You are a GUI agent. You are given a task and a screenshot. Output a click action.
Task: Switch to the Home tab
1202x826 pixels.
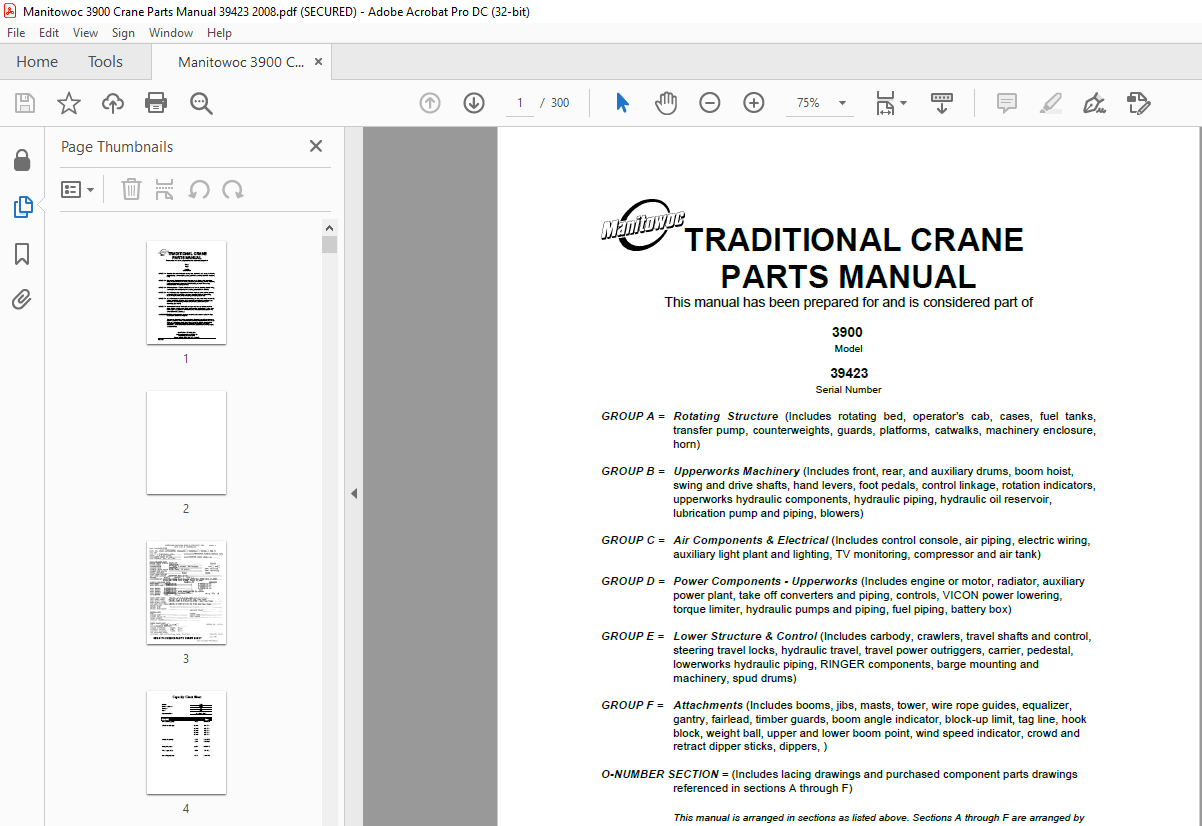click(x=37, y=62)
